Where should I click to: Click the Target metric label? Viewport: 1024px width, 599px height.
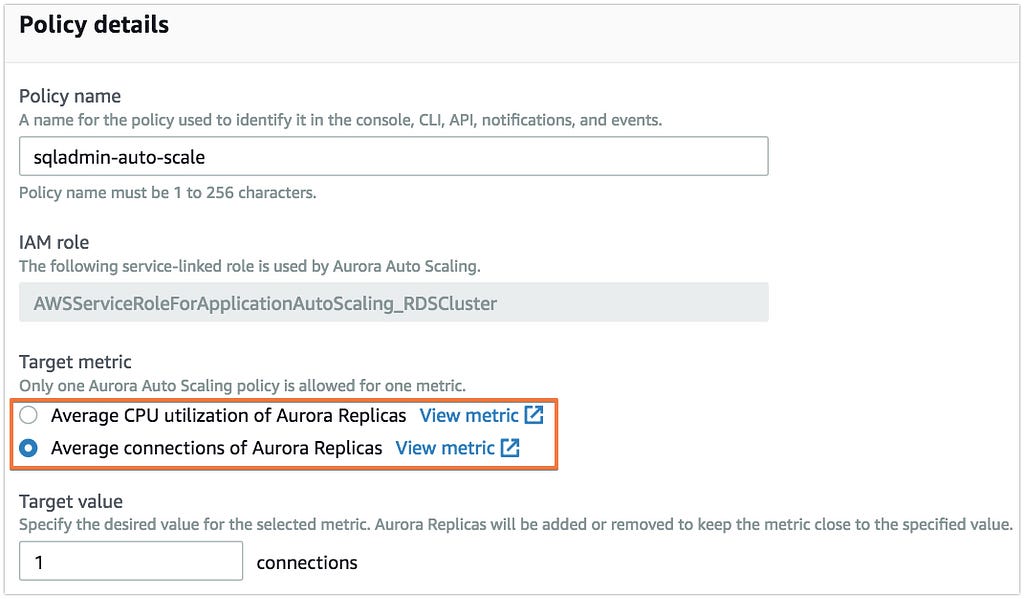[x=75, y=362]
